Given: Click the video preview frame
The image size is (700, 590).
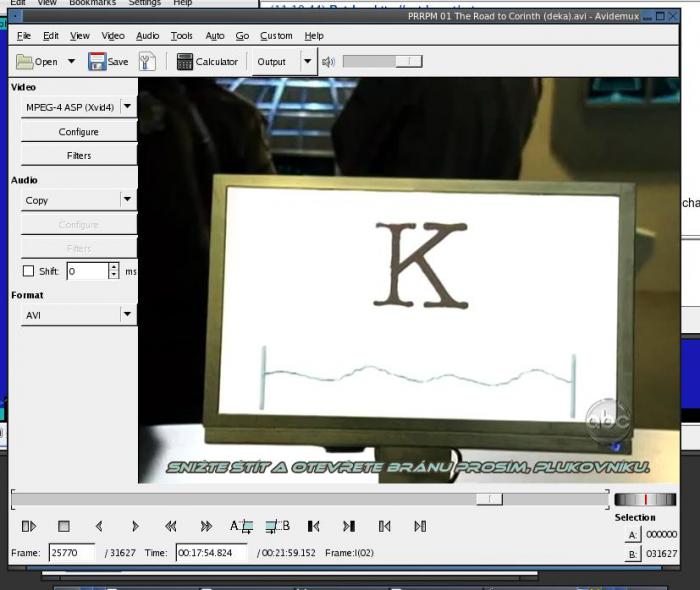Looking at the screenshot, I should click(409, 280).
